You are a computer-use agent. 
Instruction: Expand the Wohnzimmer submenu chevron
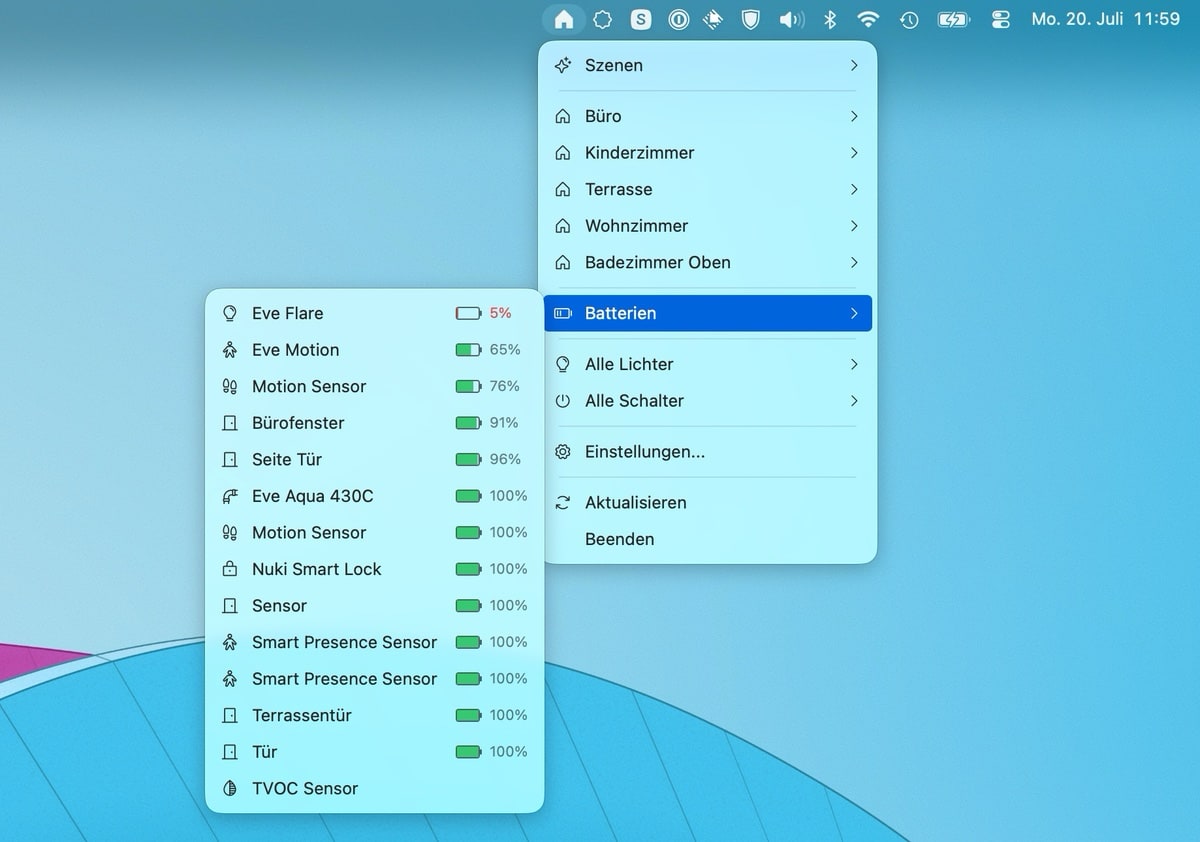click(854, 226)
